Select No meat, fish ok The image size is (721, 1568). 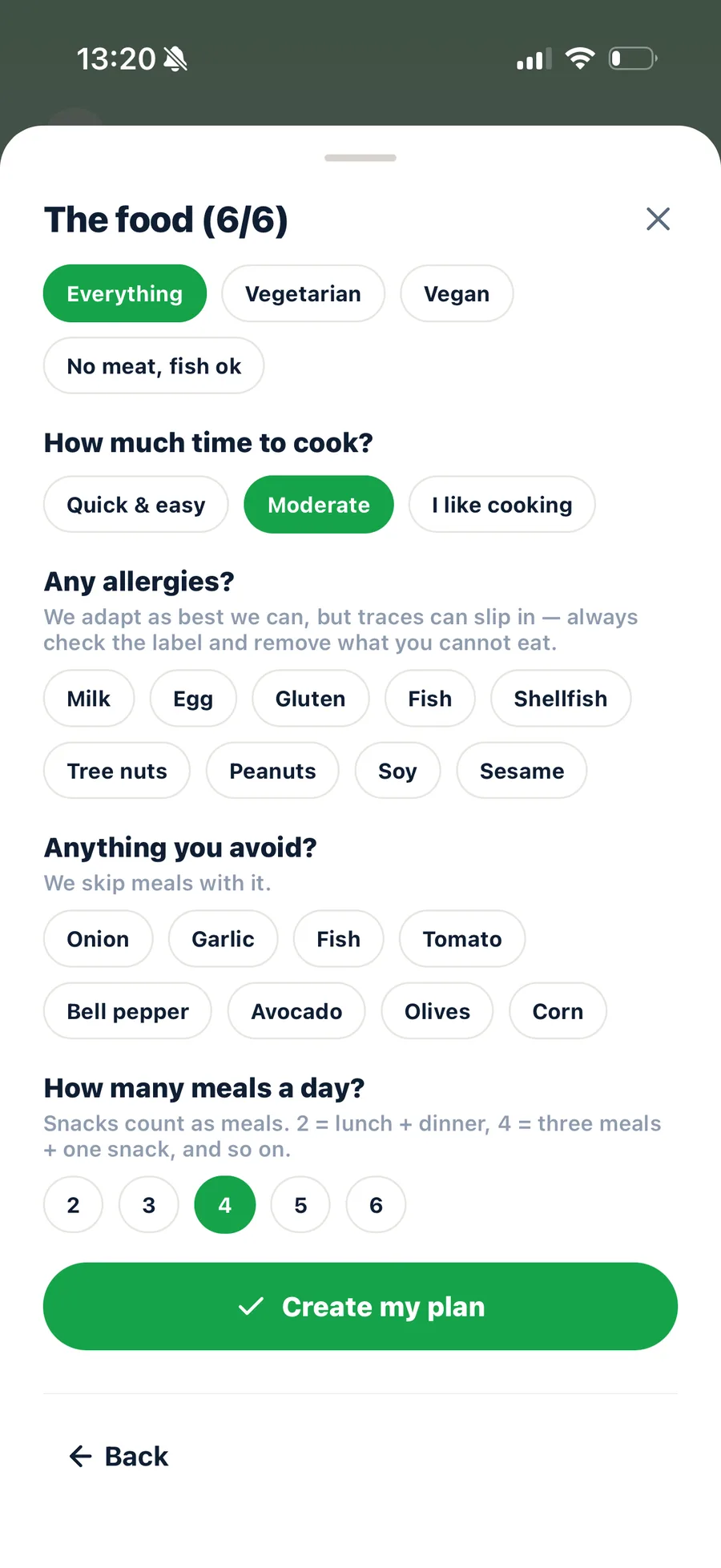(154, 365)
